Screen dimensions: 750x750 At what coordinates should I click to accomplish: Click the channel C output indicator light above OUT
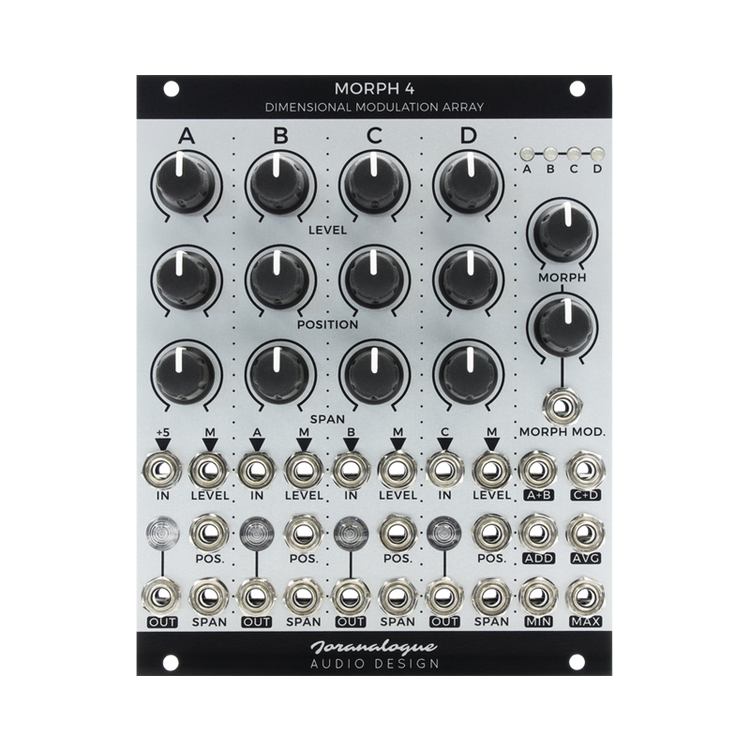pos(351,533)
